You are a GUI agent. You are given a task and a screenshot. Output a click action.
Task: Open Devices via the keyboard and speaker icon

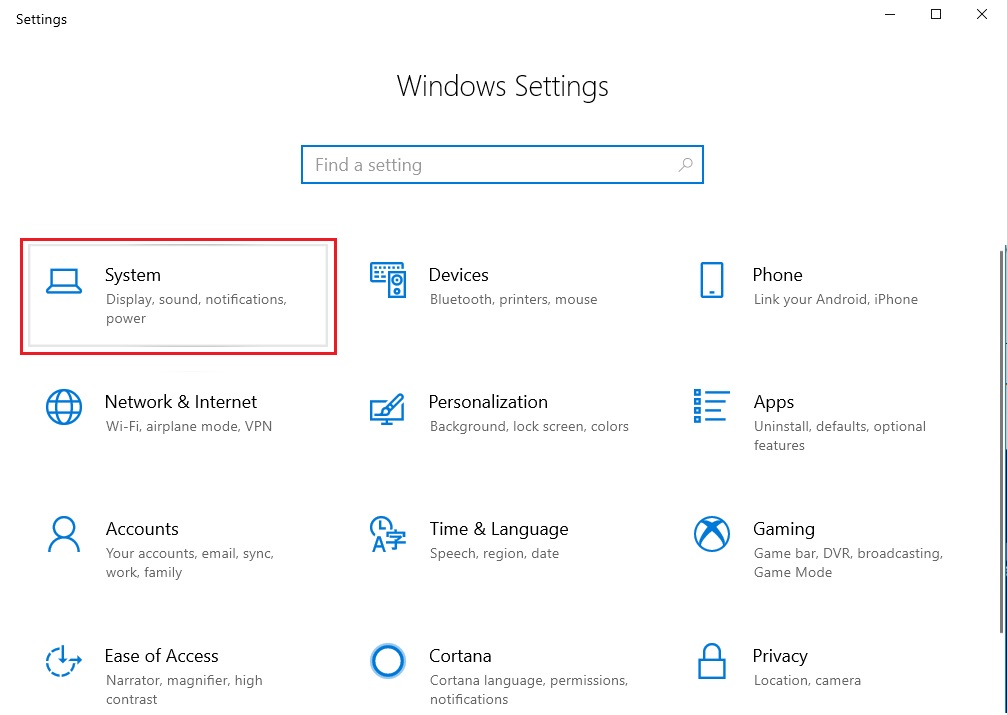pyautogui.click(x=387, y=280)
